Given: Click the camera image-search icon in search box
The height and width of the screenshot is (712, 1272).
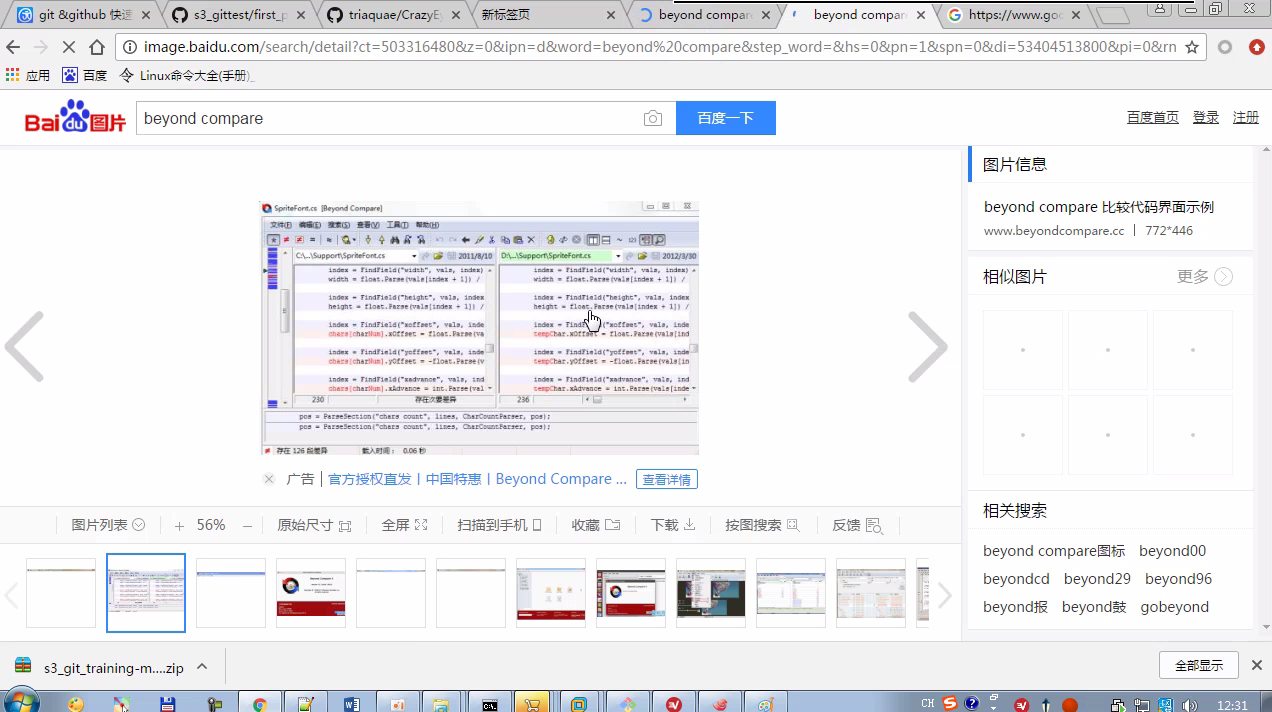Looking at the screenshot, I should coord(653,118).
